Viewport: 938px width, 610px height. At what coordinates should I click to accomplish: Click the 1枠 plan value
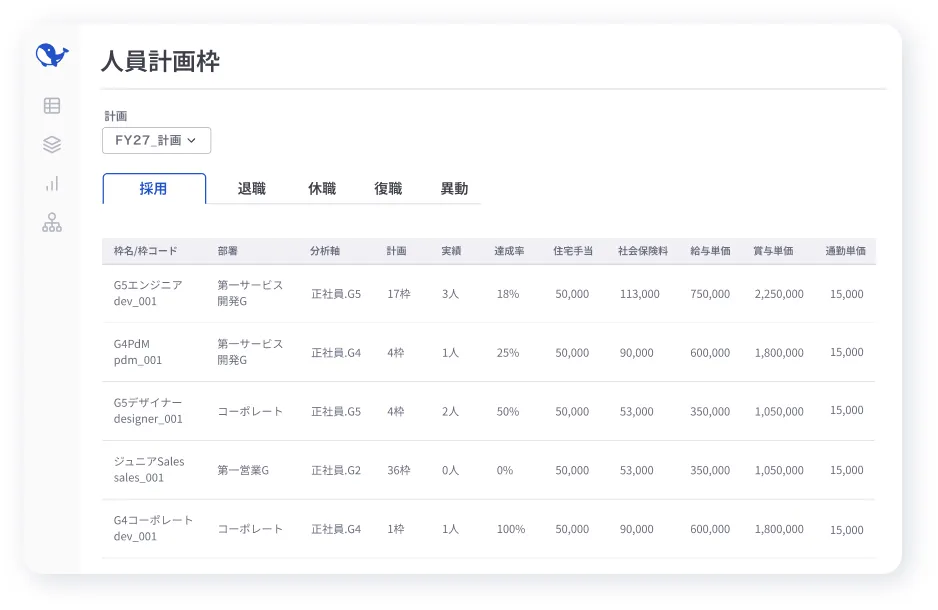point(395,529)
